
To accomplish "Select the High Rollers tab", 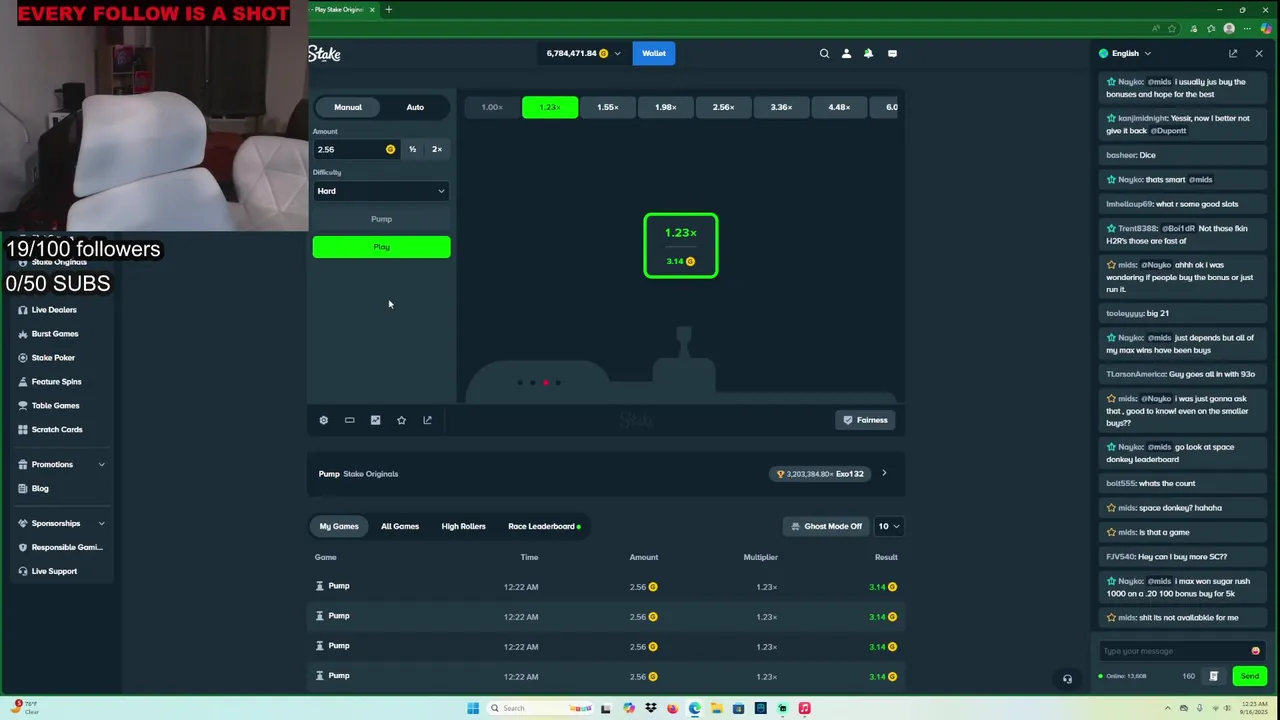I will point(463,526).
